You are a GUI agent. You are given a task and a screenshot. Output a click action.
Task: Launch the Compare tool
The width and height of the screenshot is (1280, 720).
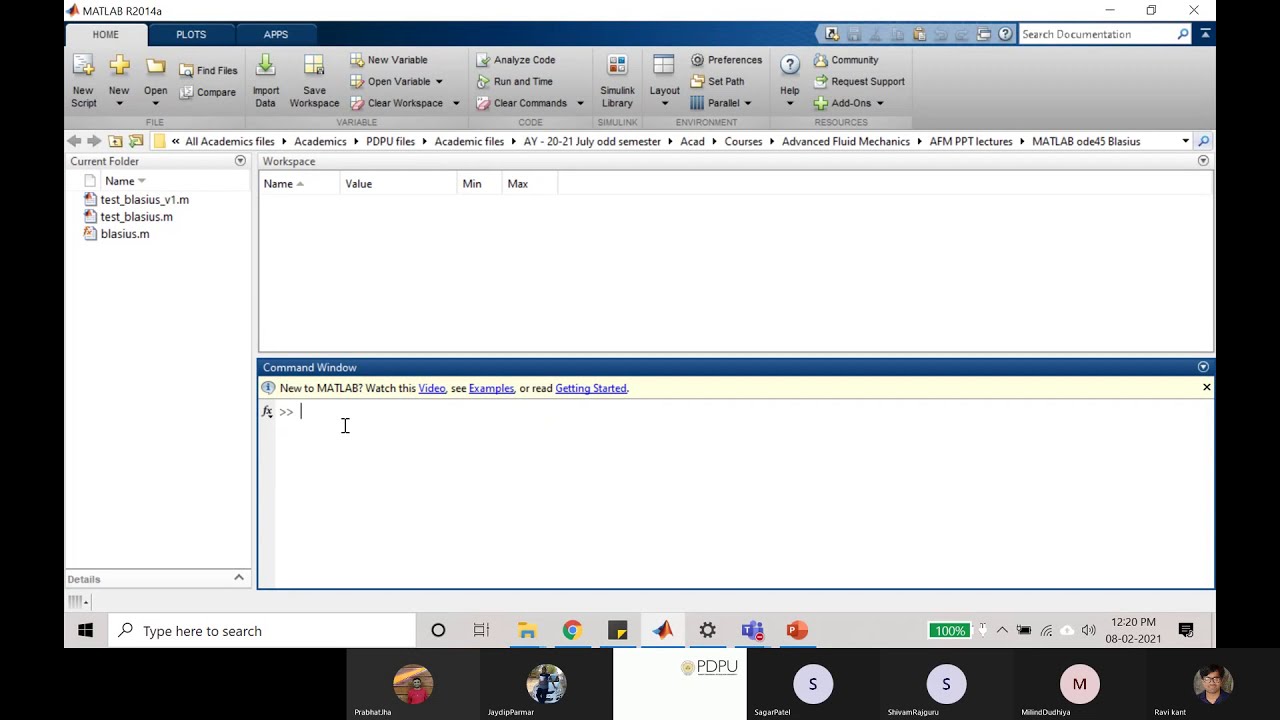208,92
